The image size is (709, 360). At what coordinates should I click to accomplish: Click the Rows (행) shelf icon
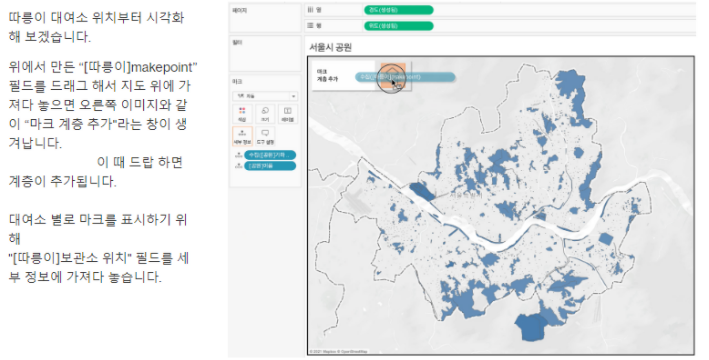coord(310,26)
